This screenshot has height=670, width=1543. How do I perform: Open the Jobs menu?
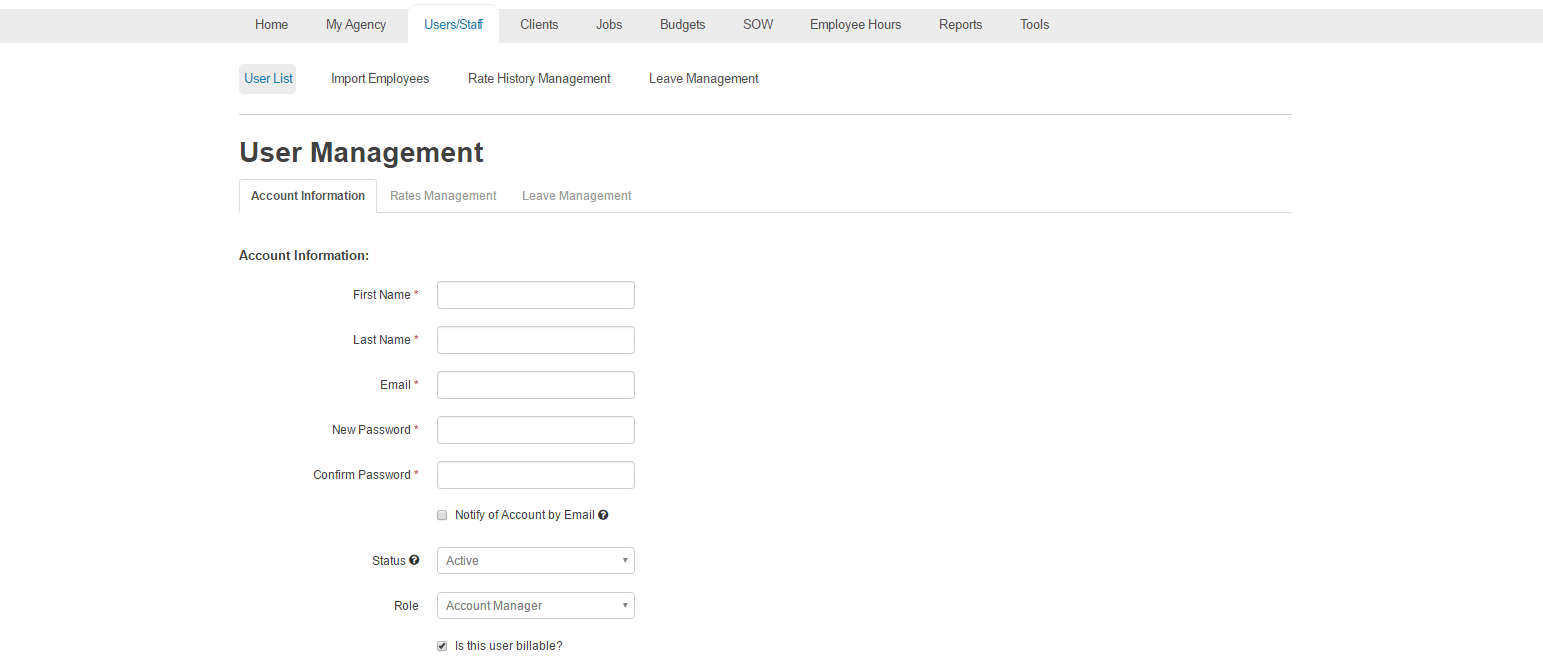coord(609,24)
